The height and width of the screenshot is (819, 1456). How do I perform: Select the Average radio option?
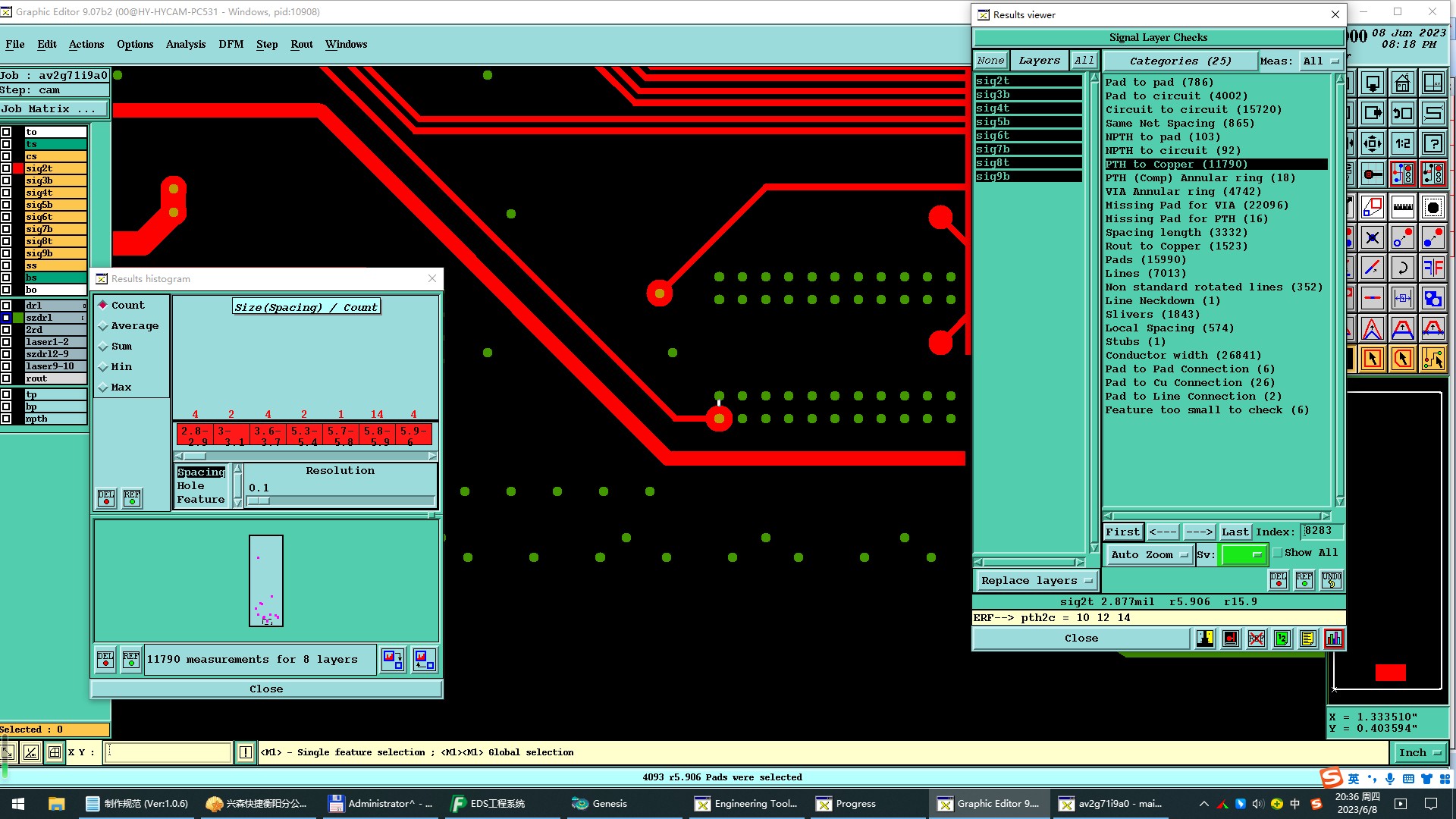pos(103,326)
